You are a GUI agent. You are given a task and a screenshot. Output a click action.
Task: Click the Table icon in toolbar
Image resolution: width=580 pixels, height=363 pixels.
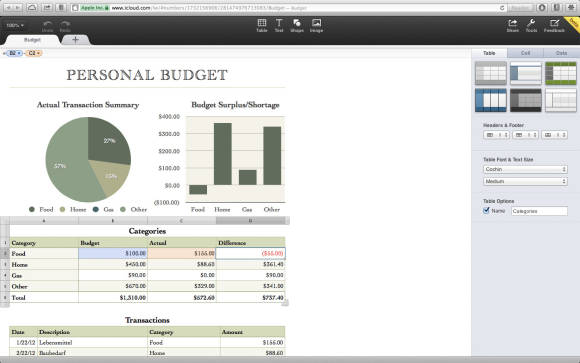(262, 25)
